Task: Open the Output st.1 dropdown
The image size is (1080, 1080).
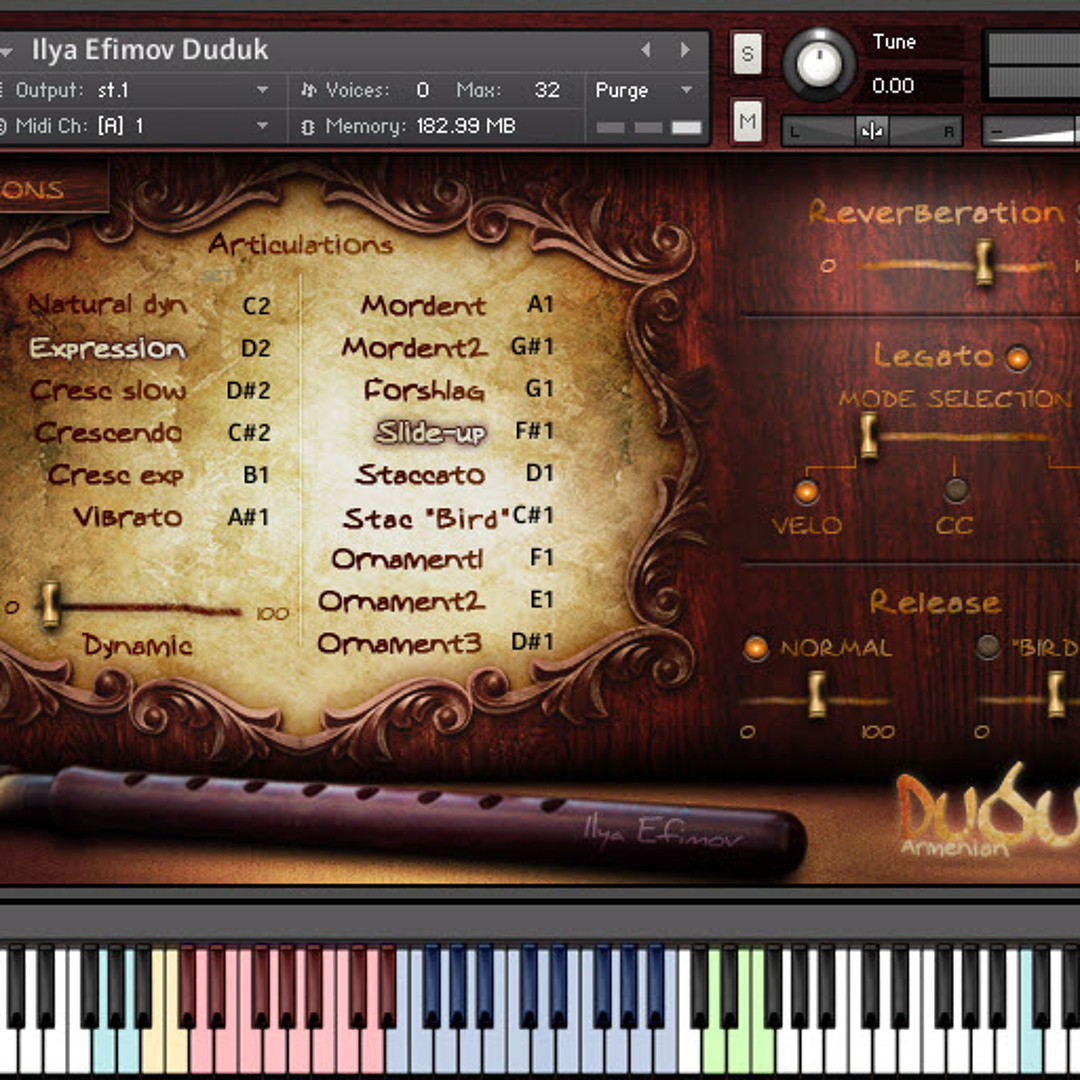Action: (x=263, y=90)
